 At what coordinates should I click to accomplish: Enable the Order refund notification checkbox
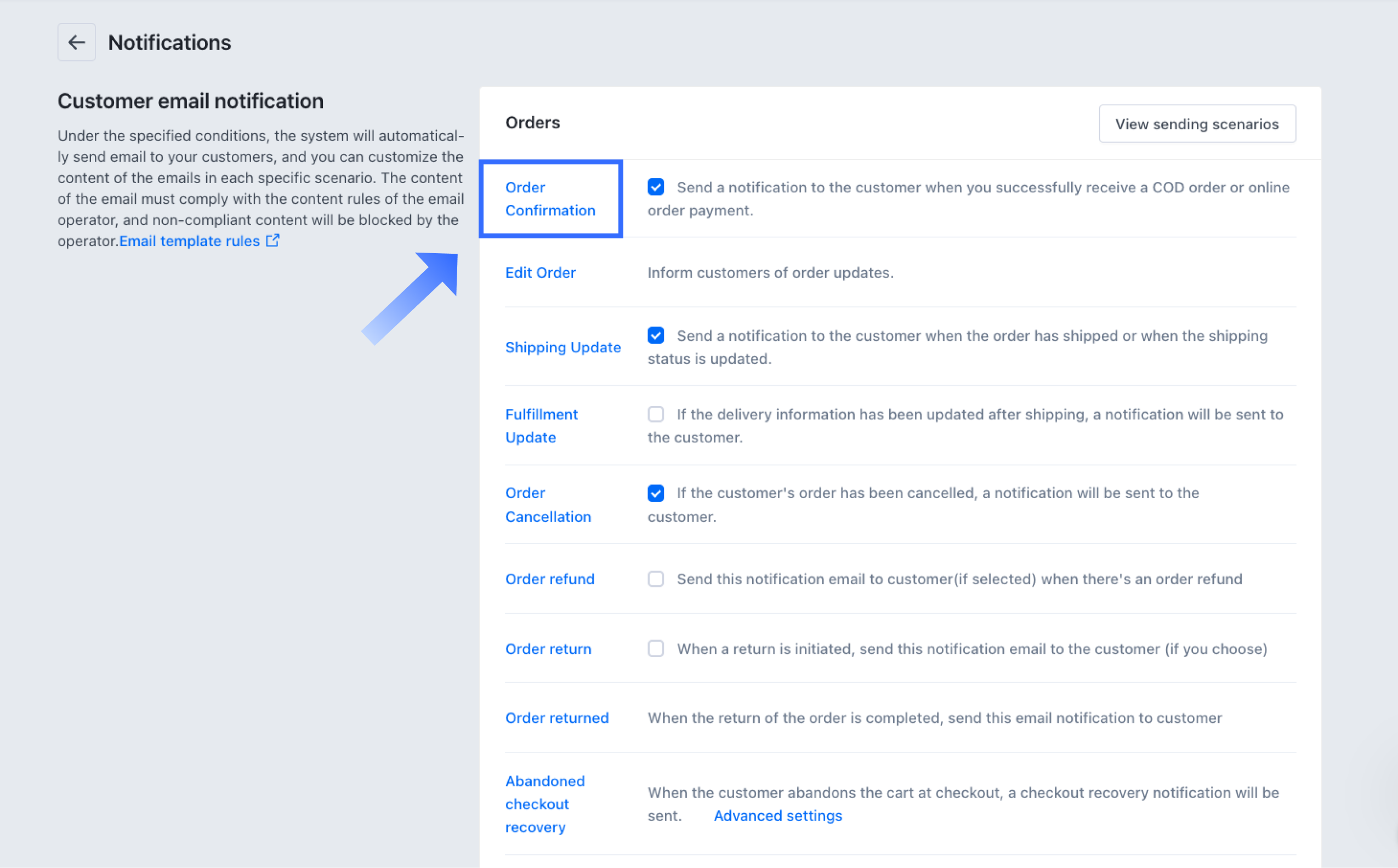[x=655, y=579]
